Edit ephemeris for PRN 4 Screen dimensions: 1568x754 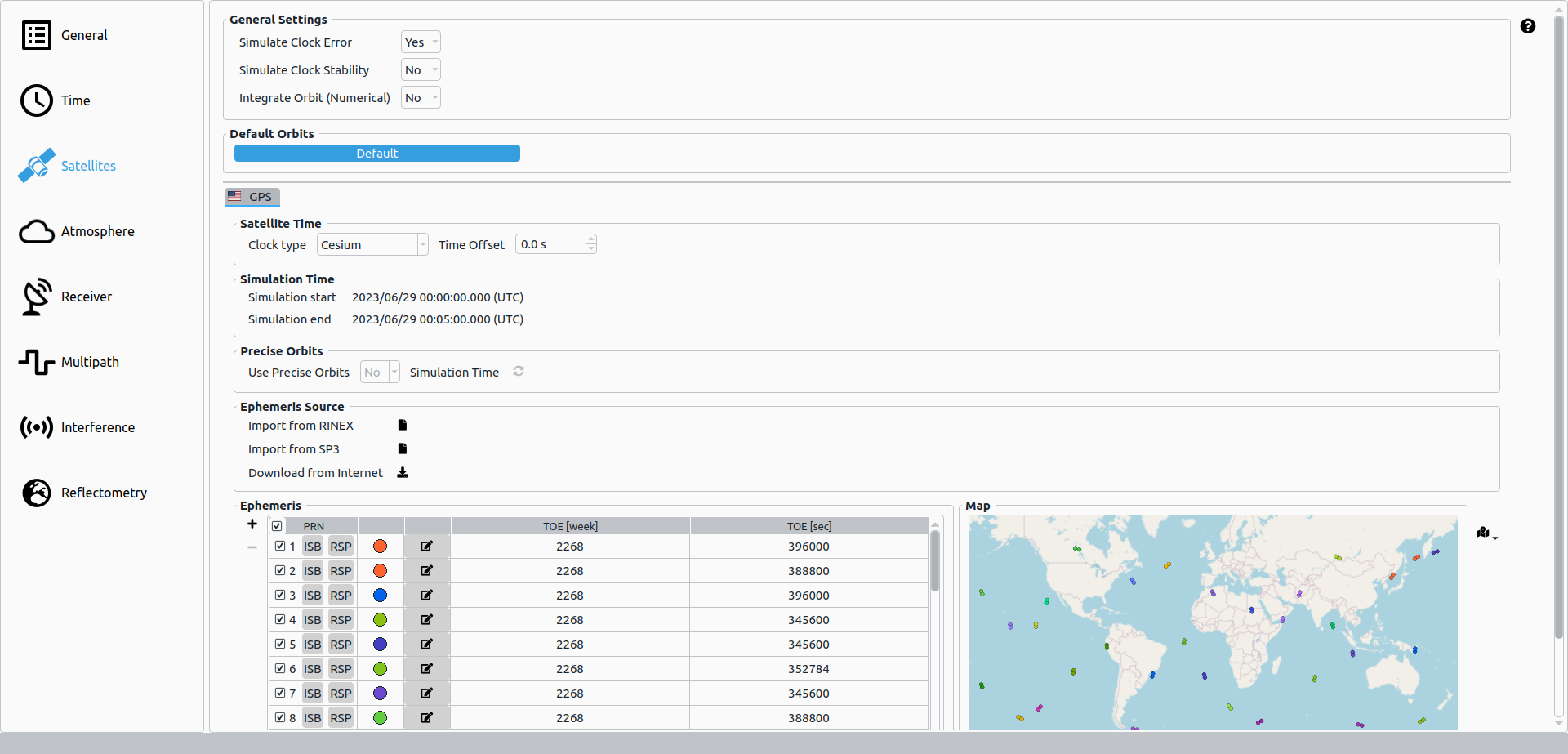coord(426,620)
